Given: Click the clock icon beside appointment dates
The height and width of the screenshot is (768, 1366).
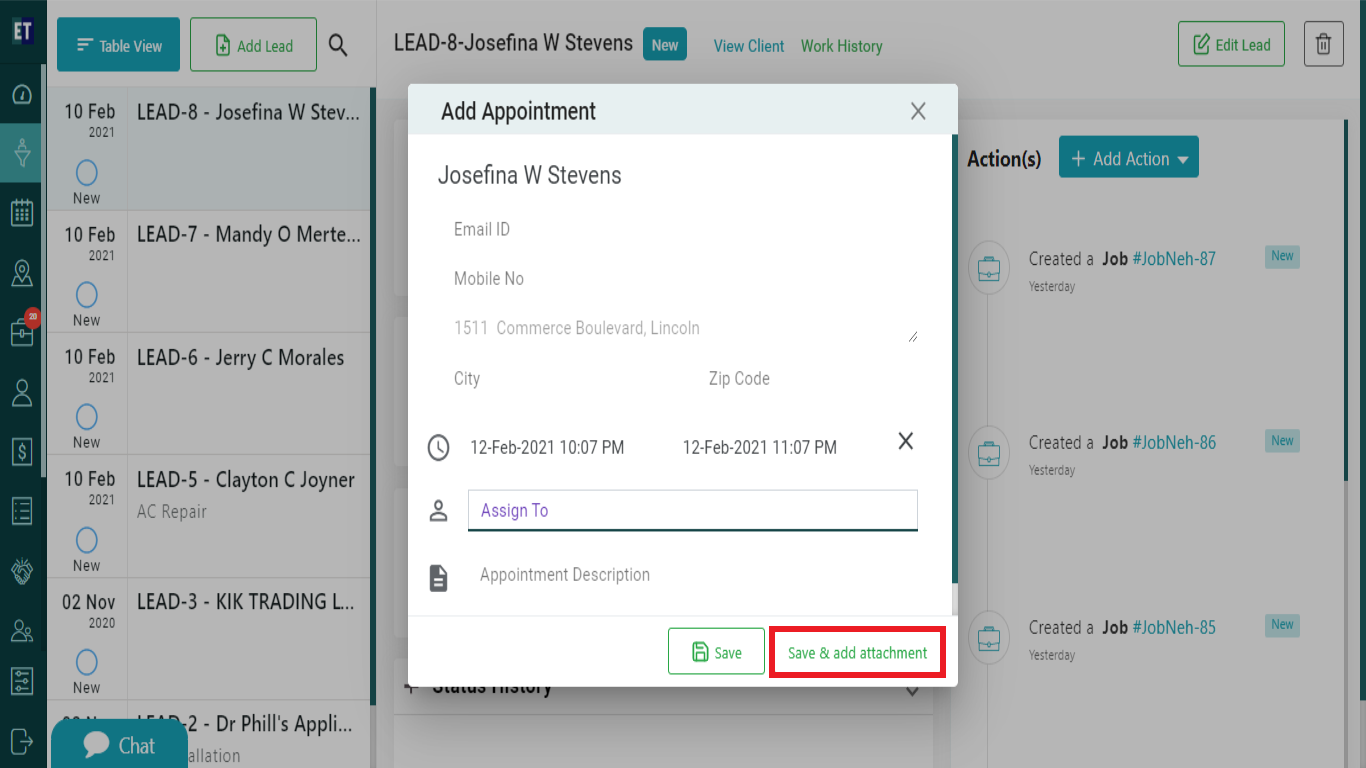Looking at the screenshot, I should pyautogui.click(x=439, y=447).
